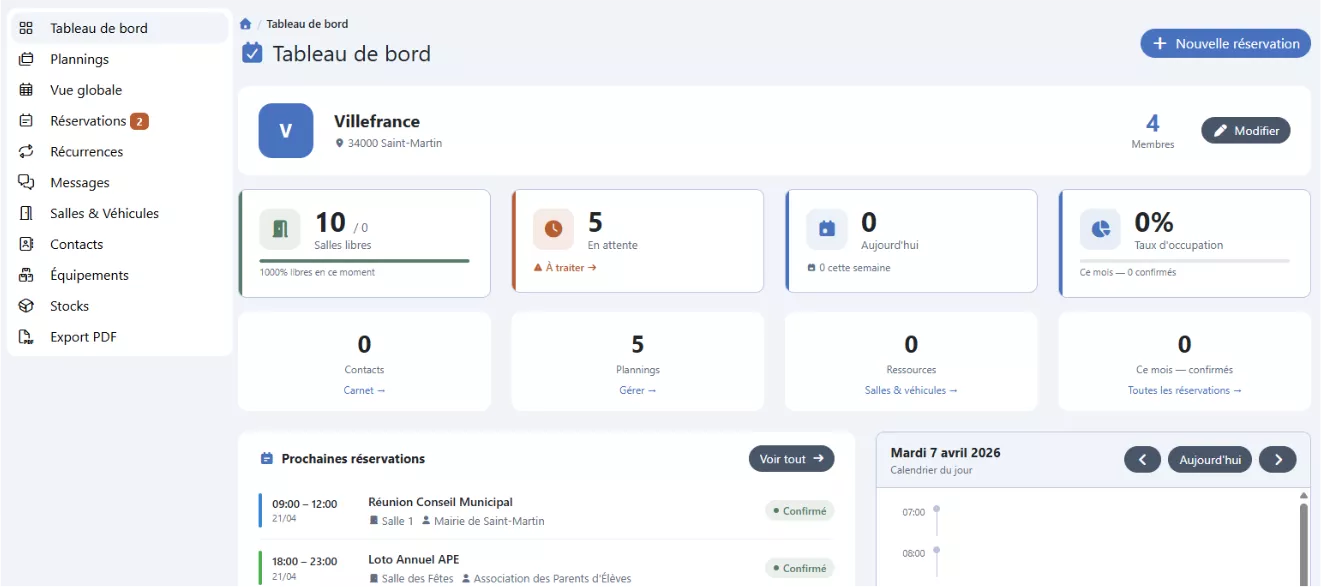The height and width of the screenshot is (587, 1321).
Task: Click the pending clock icon
Action: (x=553, y=229)
